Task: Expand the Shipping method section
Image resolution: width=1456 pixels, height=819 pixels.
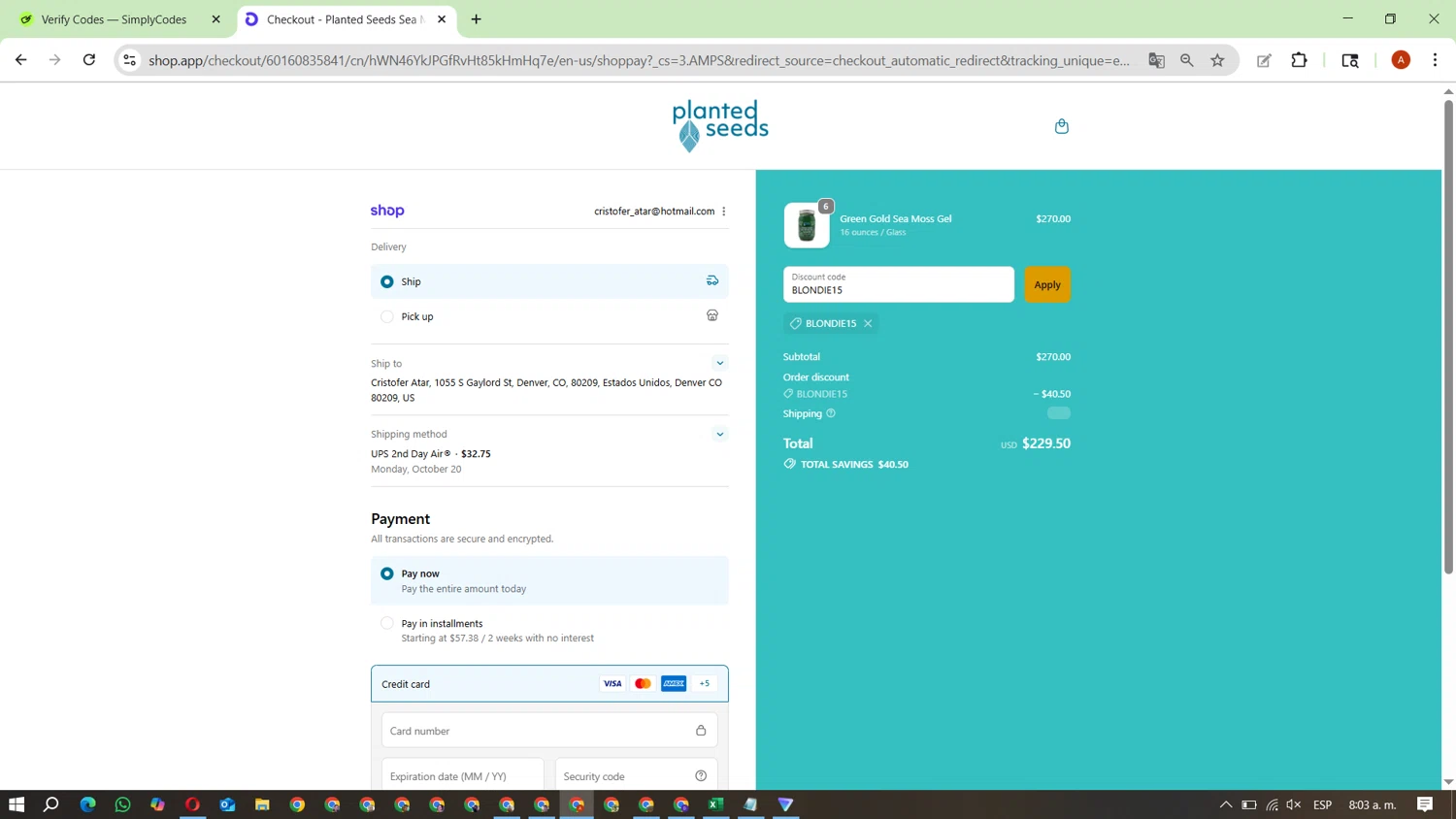Action: click(720, 434)
